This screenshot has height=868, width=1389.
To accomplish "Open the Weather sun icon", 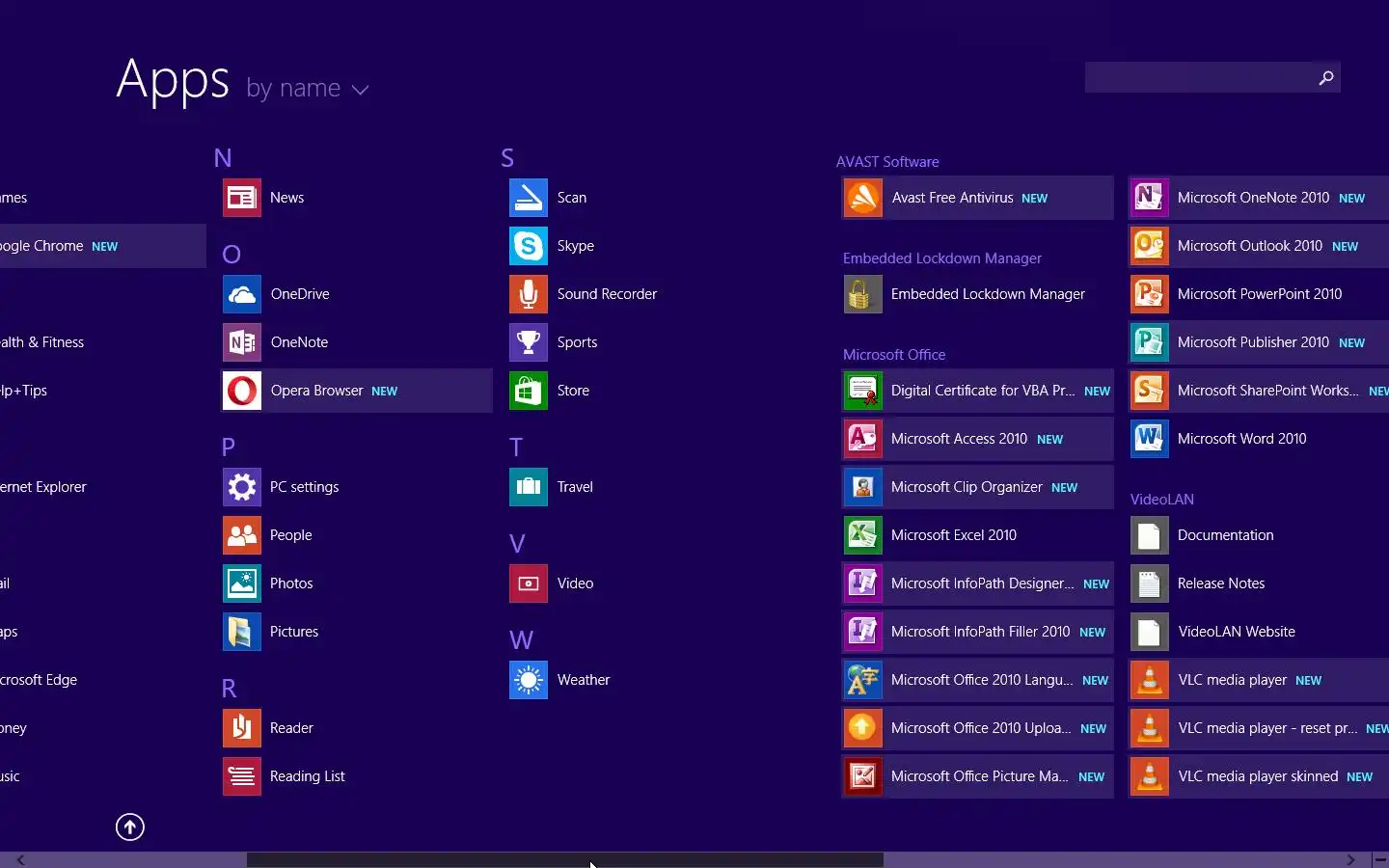I will point(529,680).
